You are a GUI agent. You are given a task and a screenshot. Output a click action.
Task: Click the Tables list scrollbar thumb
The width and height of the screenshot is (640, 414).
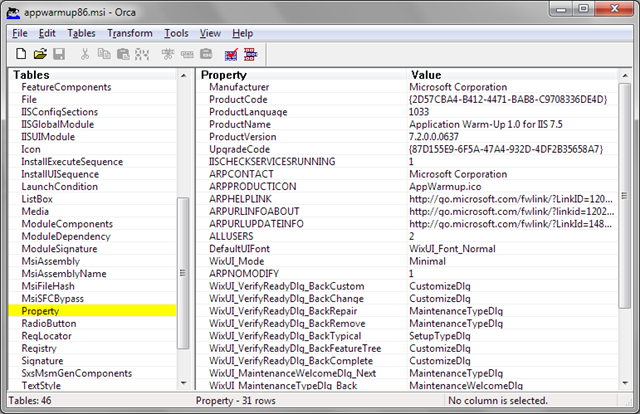click(x=183, y=273)
